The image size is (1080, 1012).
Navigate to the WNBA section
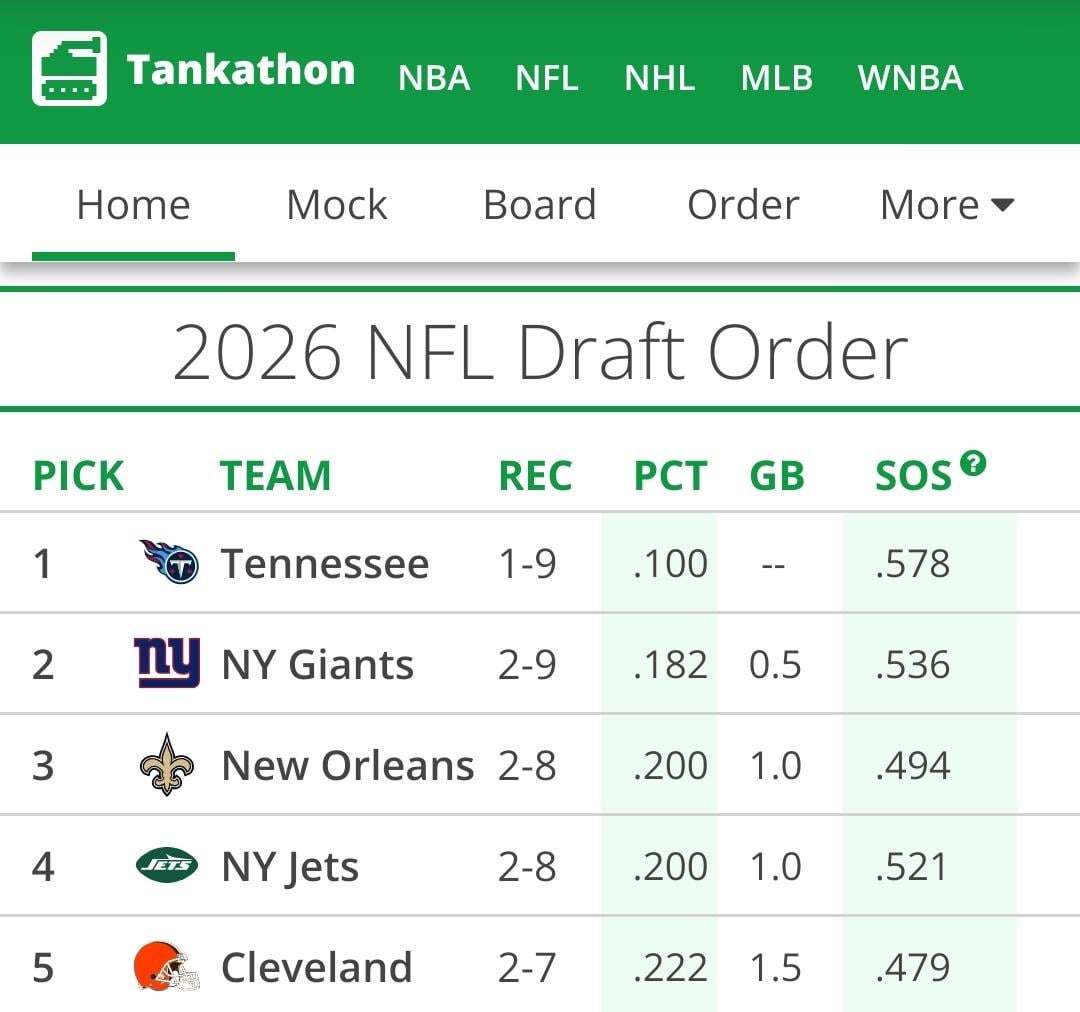point(910,78)
